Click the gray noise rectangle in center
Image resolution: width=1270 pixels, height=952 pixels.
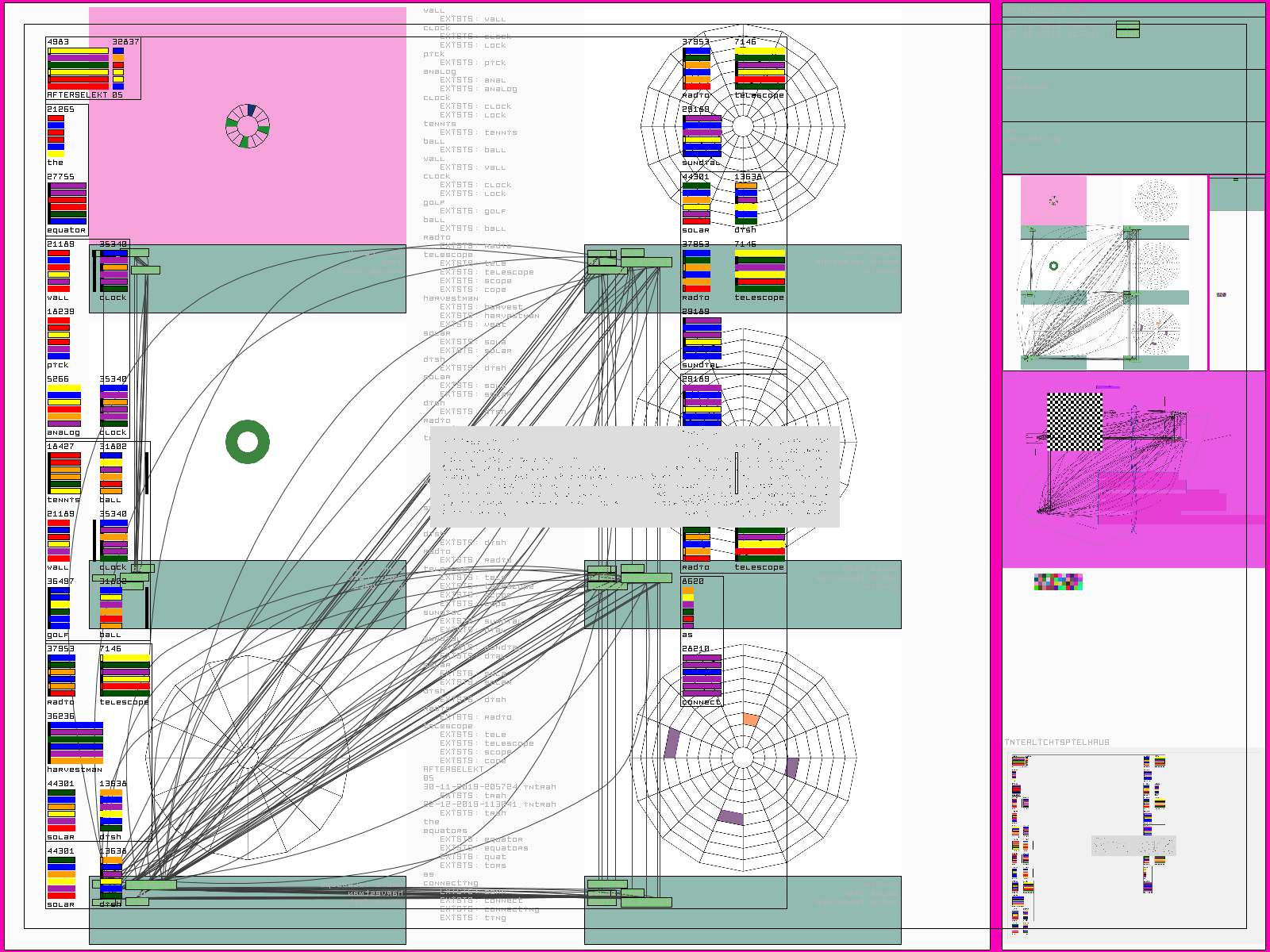point(634,477)
